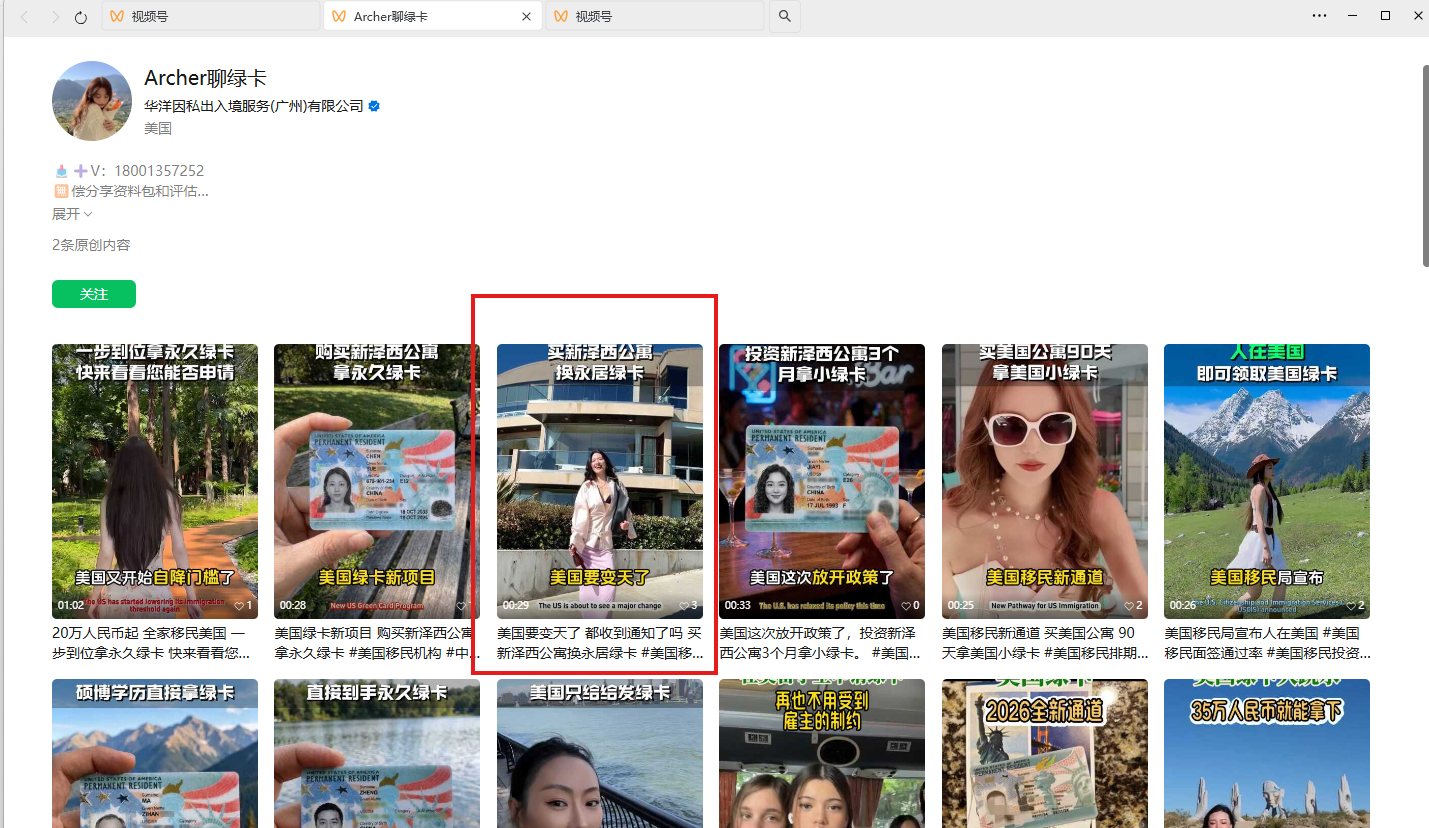Close the Archer聊绿卡 tab
This screenshot has height=828, width=1429.
click(x=527, y=16)
